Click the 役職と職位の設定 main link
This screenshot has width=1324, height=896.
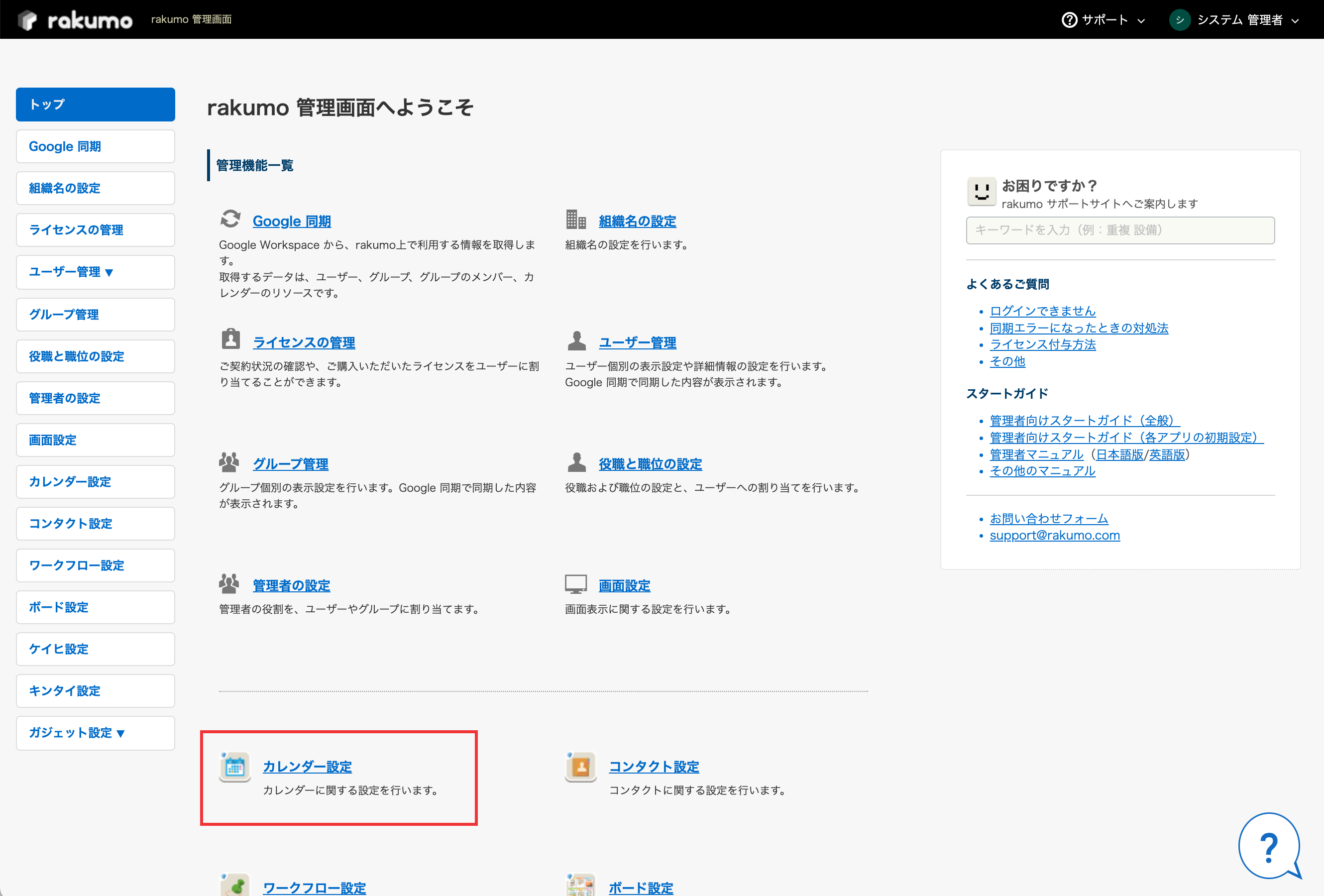click(650, 463)
